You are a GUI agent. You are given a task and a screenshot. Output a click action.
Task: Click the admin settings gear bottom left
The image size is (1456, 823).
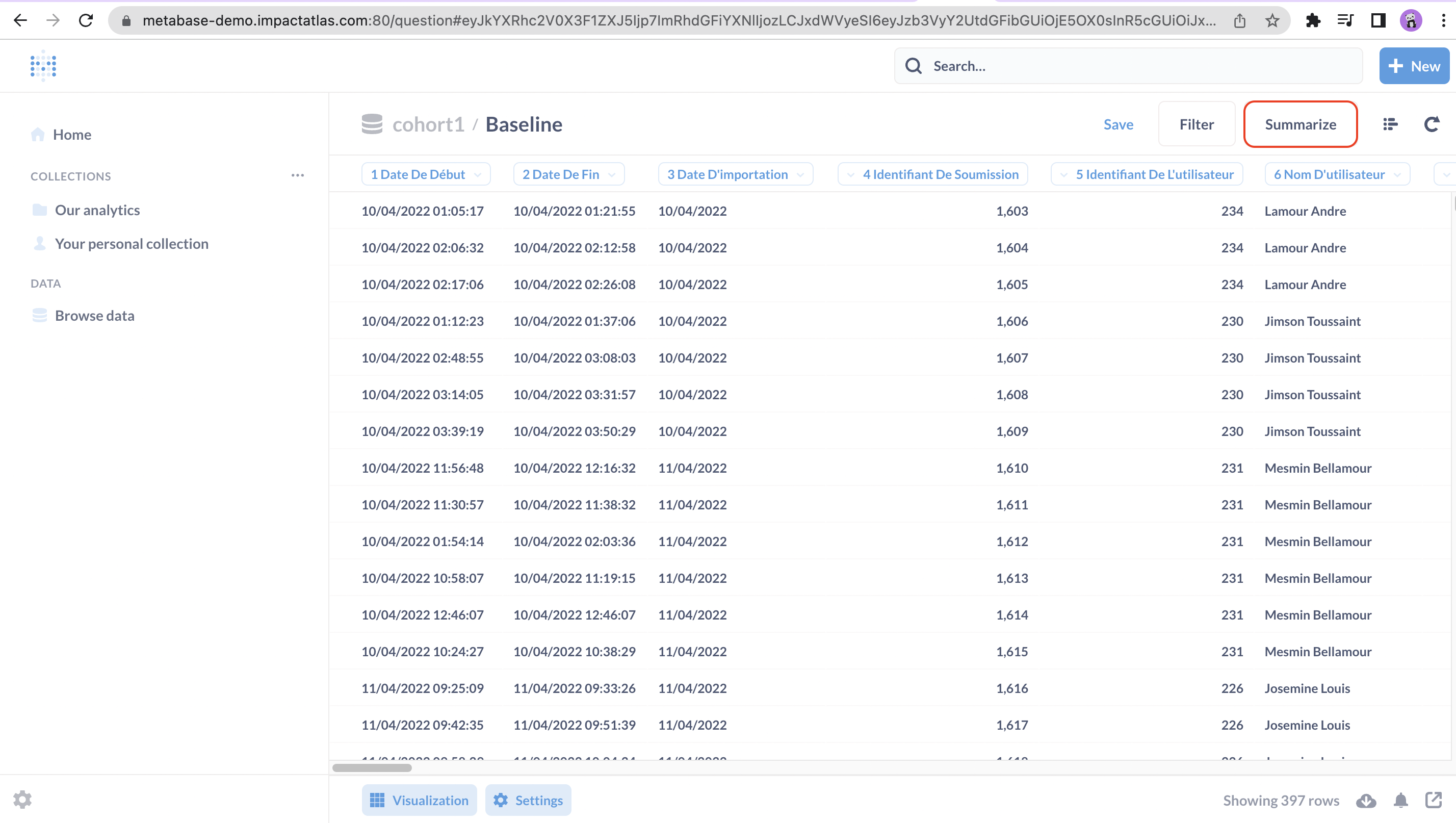point(22,799)
